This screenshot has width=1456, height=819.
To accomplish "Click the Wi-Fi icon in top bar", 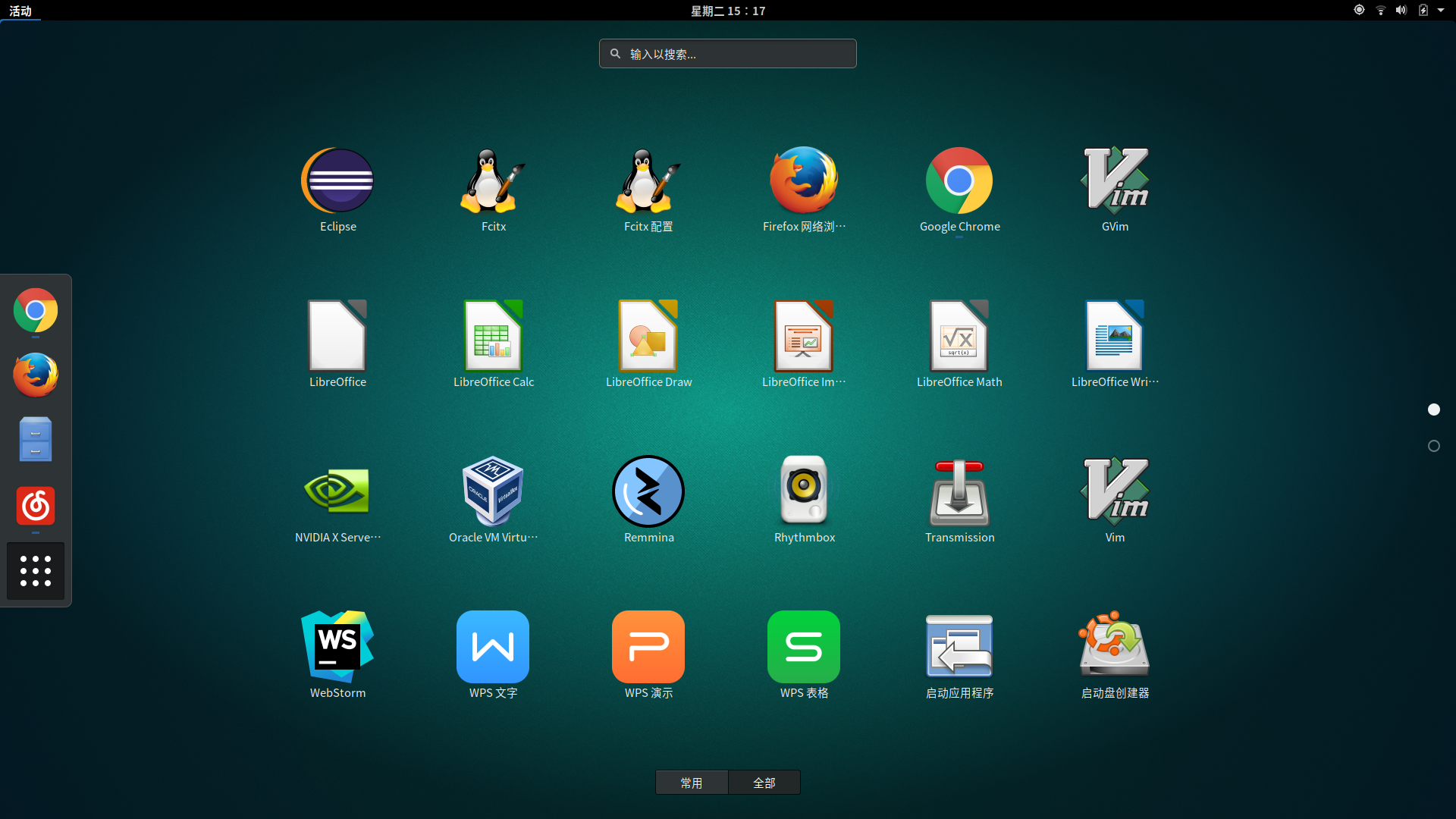I will 1381,11.
